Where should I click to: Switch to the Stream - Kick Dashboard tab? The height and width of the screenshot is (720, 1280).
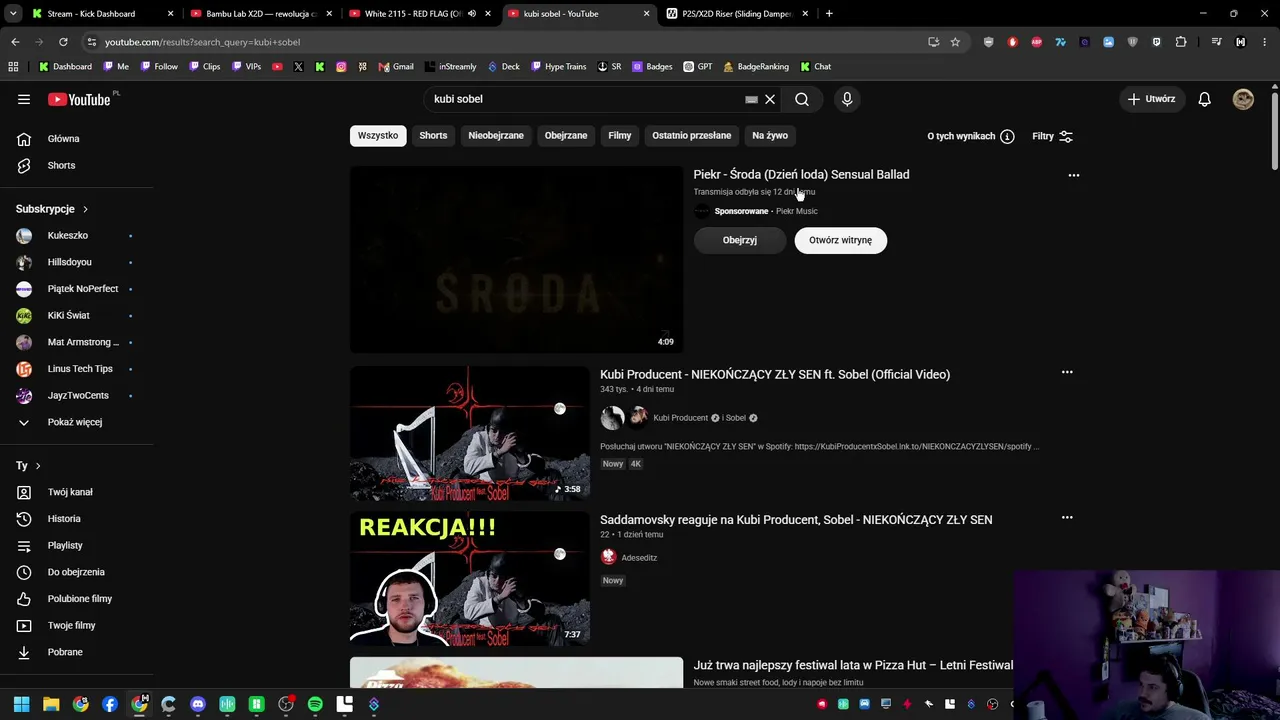tap(100, 14)
